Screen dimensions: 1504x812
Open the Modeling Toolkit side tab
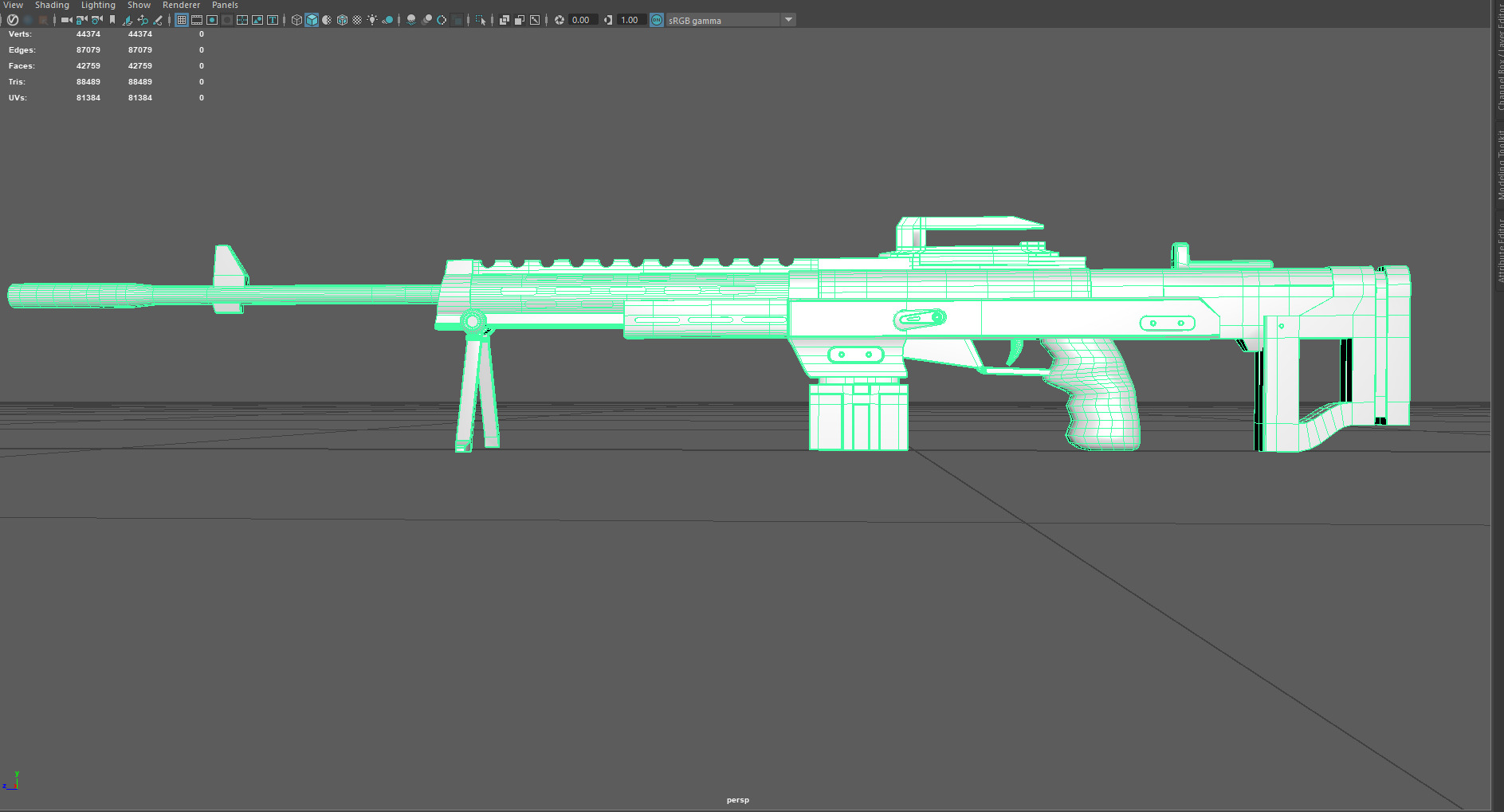click(x=1499, y=163)
